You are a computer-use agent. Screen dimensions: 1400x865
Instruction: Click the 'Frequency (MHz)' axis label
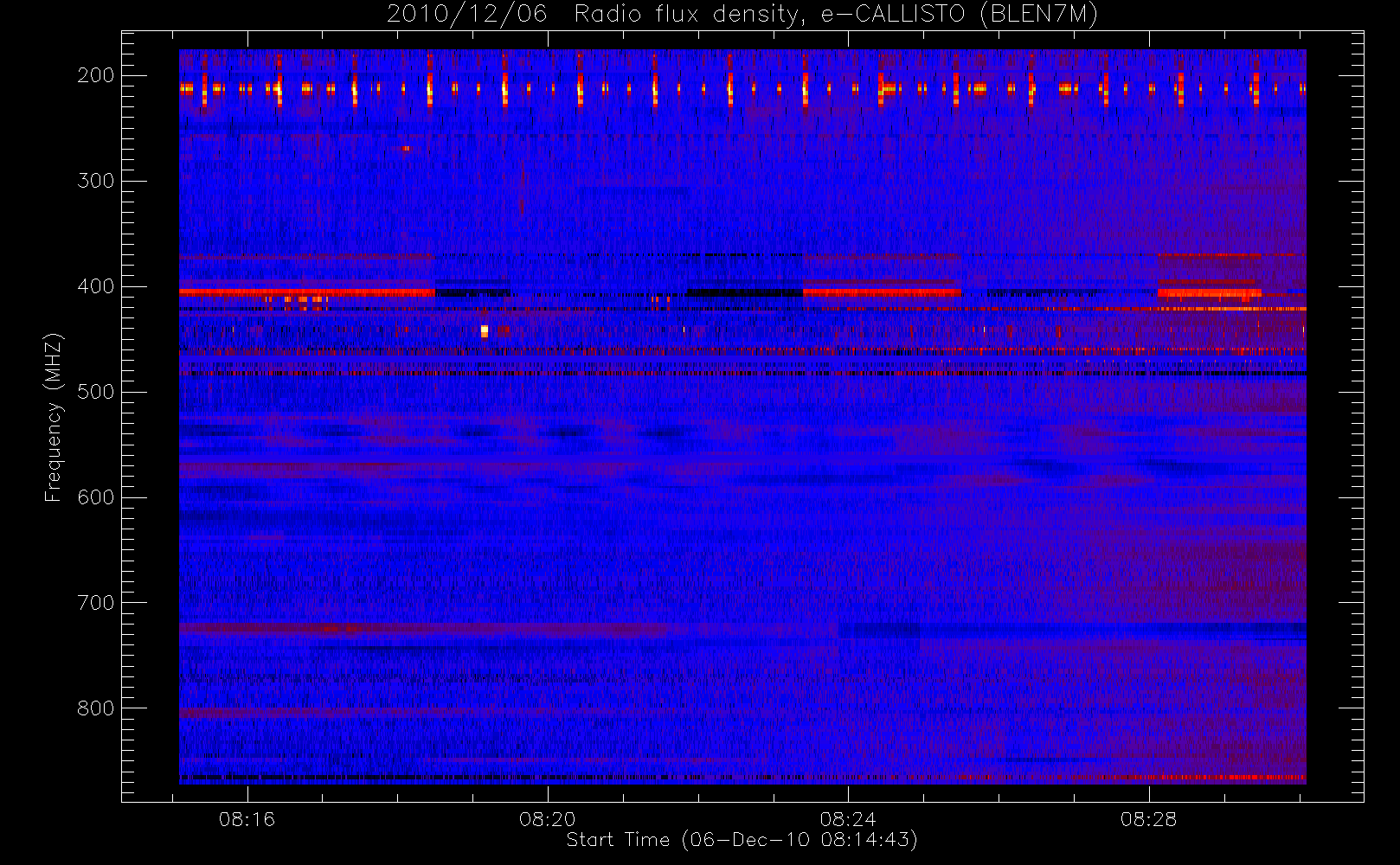[54, 417]
